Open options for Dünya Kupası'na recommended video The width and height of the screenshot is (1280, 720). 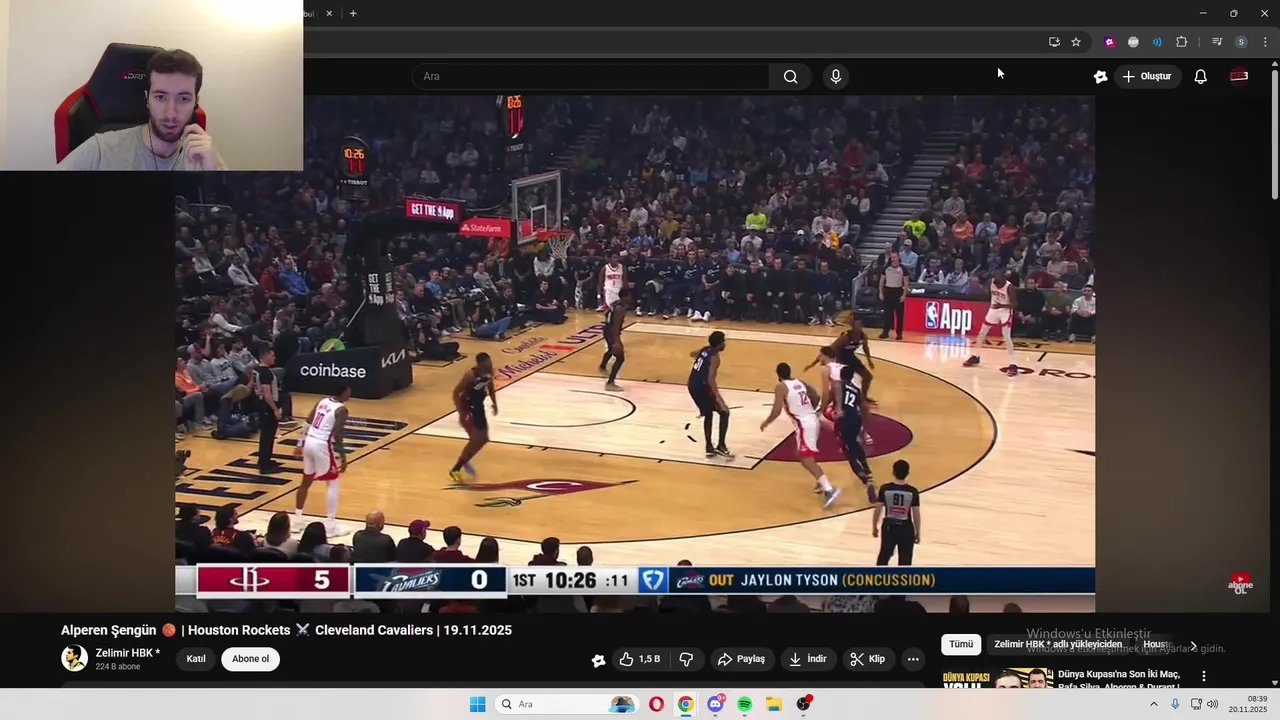pos(1204,676)
